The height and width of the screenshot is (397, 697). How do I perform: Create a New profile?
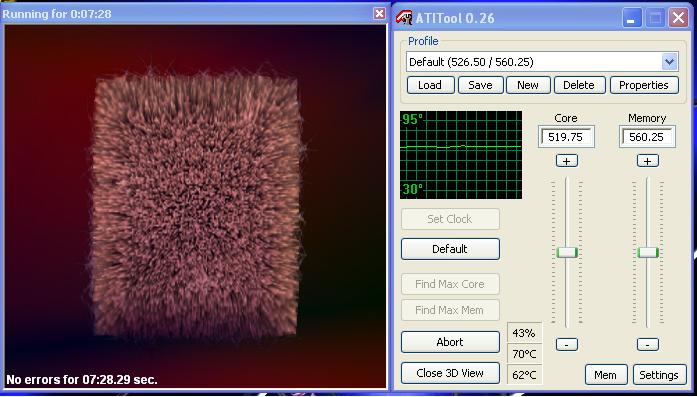(x=528, y=85)
